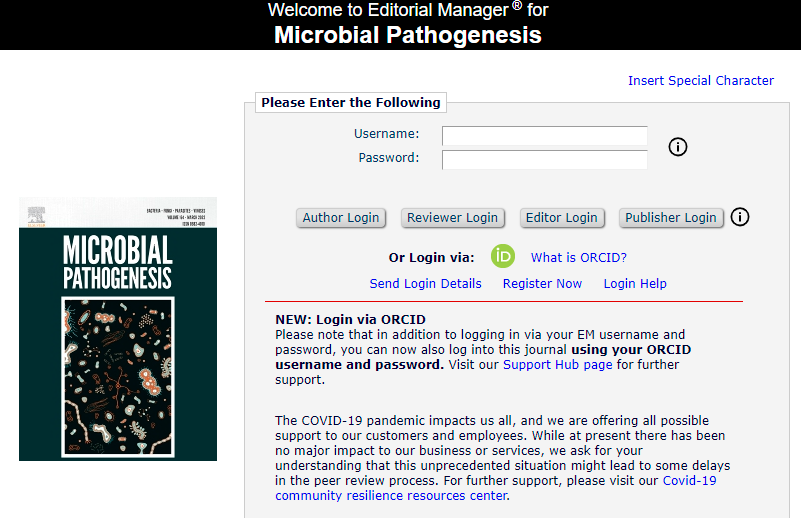Click the info icon beside the Password field
This screenshot has width=801, height=518.
point(677,147)
